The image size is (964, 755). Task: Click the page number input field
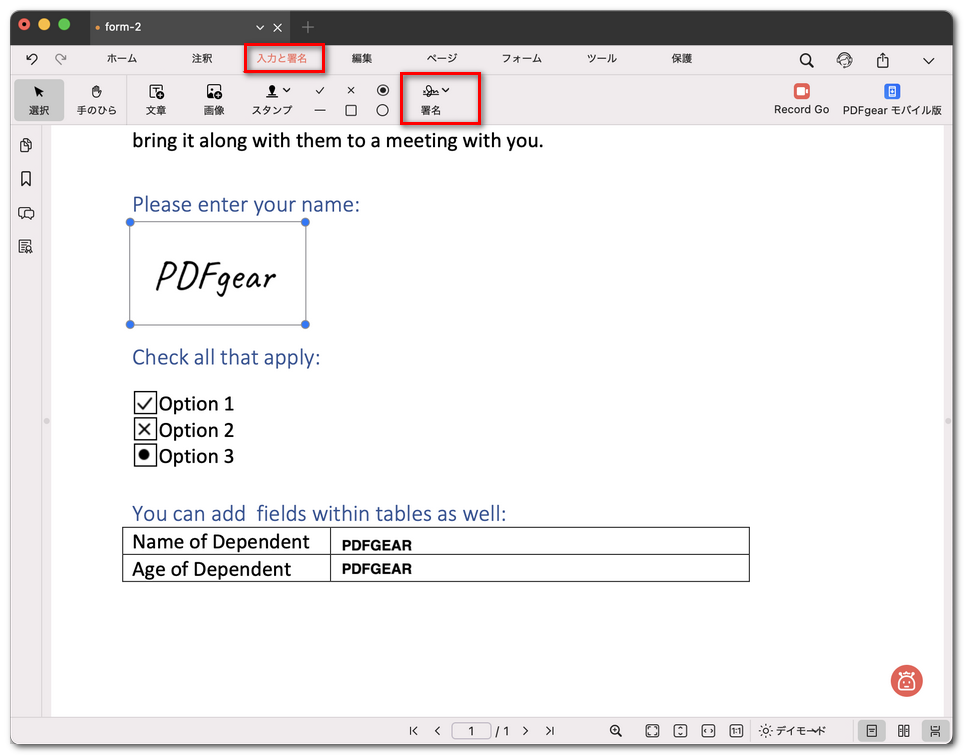coord(471,731)
